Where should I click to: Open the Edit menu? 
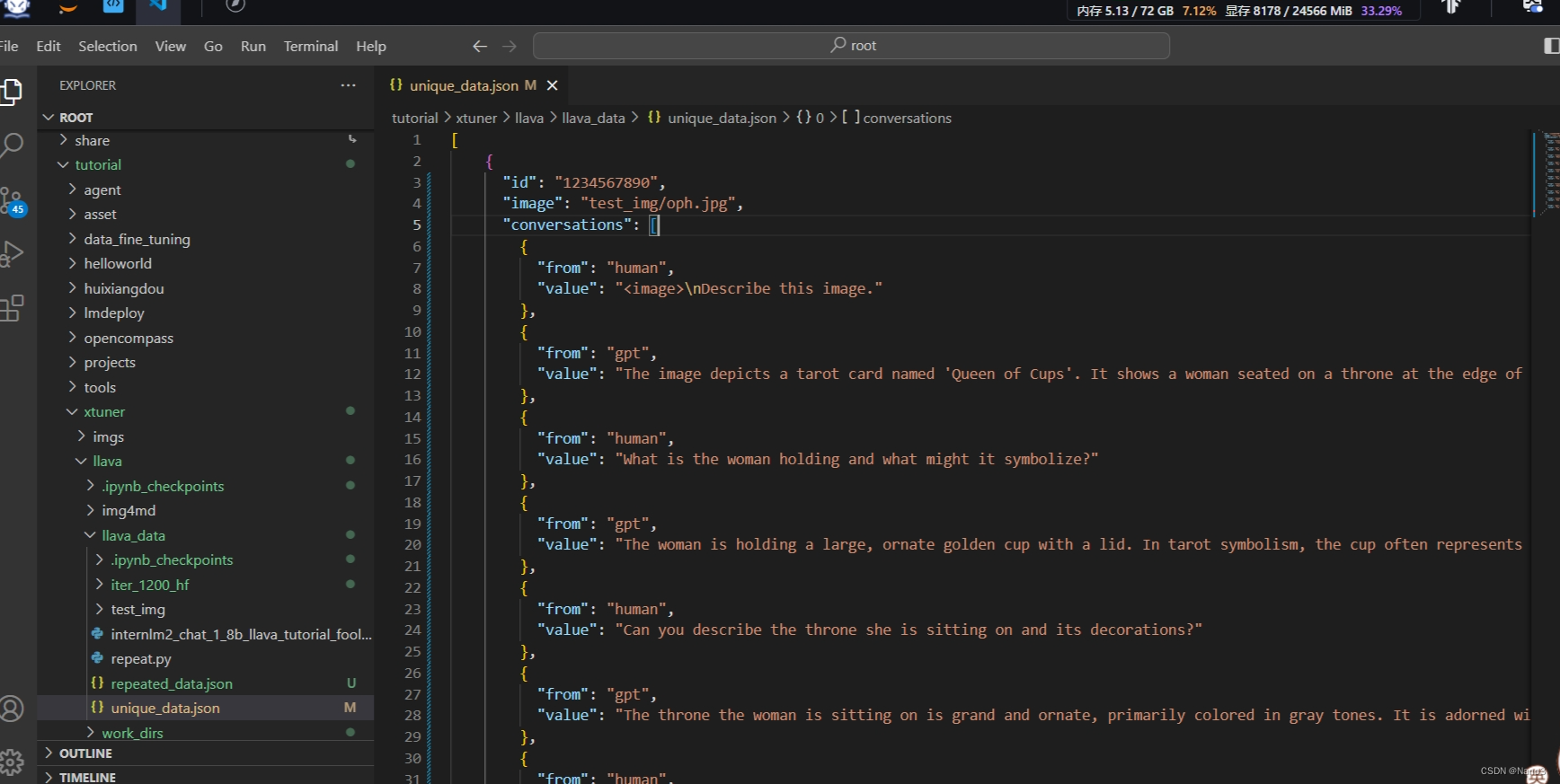pyautogui.click(x=49, y=46)
